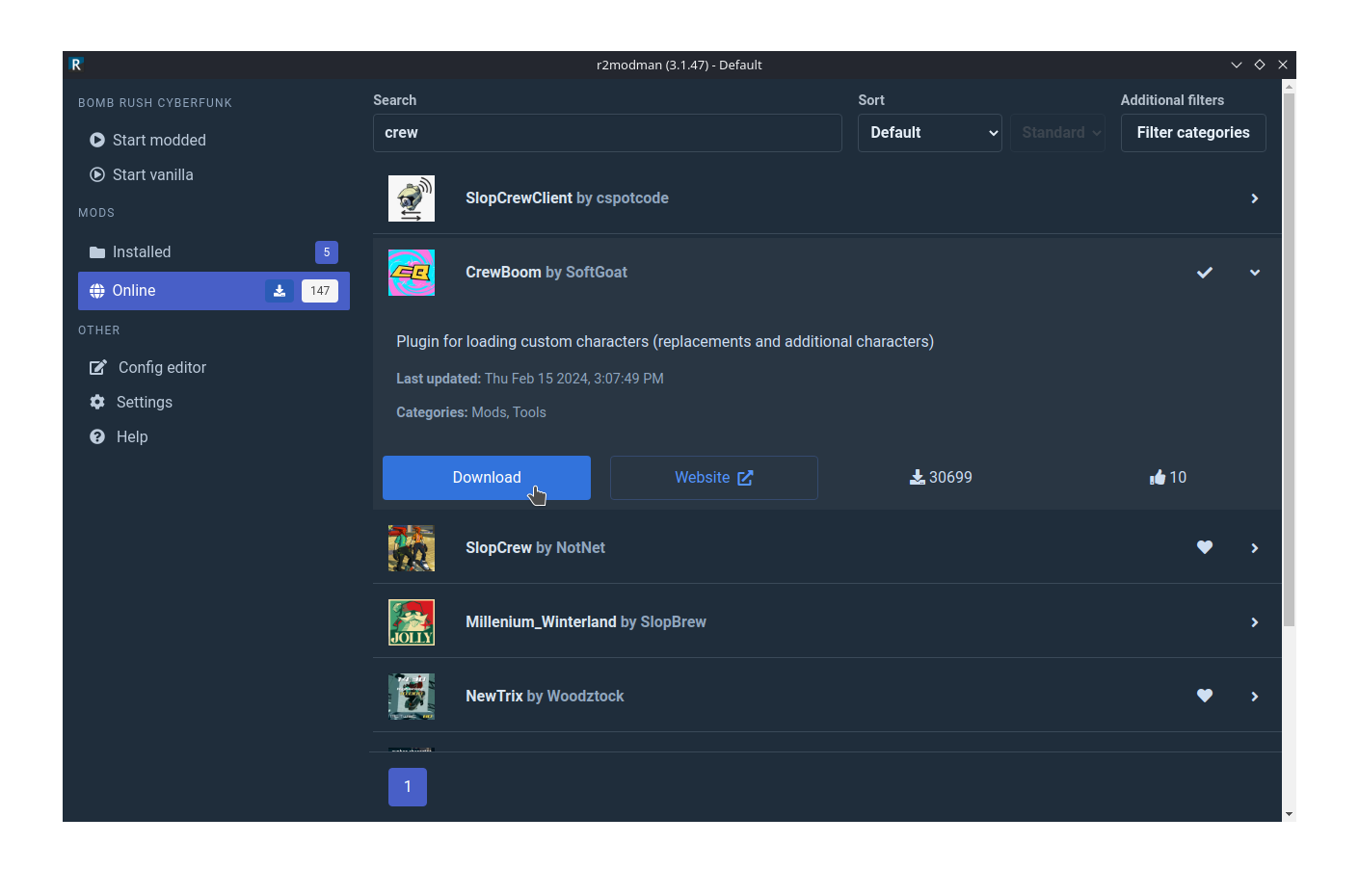Click the external link icon on Website

point(745,478)
